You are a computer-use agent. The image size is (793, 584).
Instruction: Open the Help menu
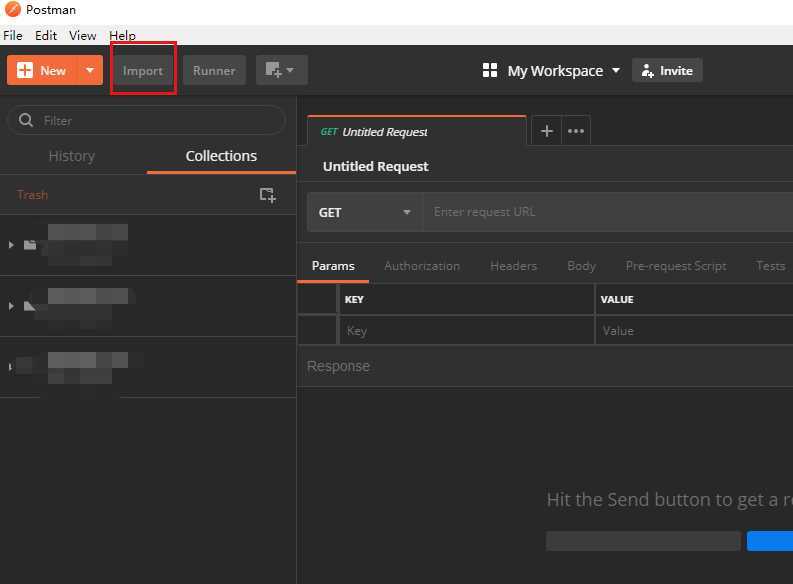[x=122, y=35]
